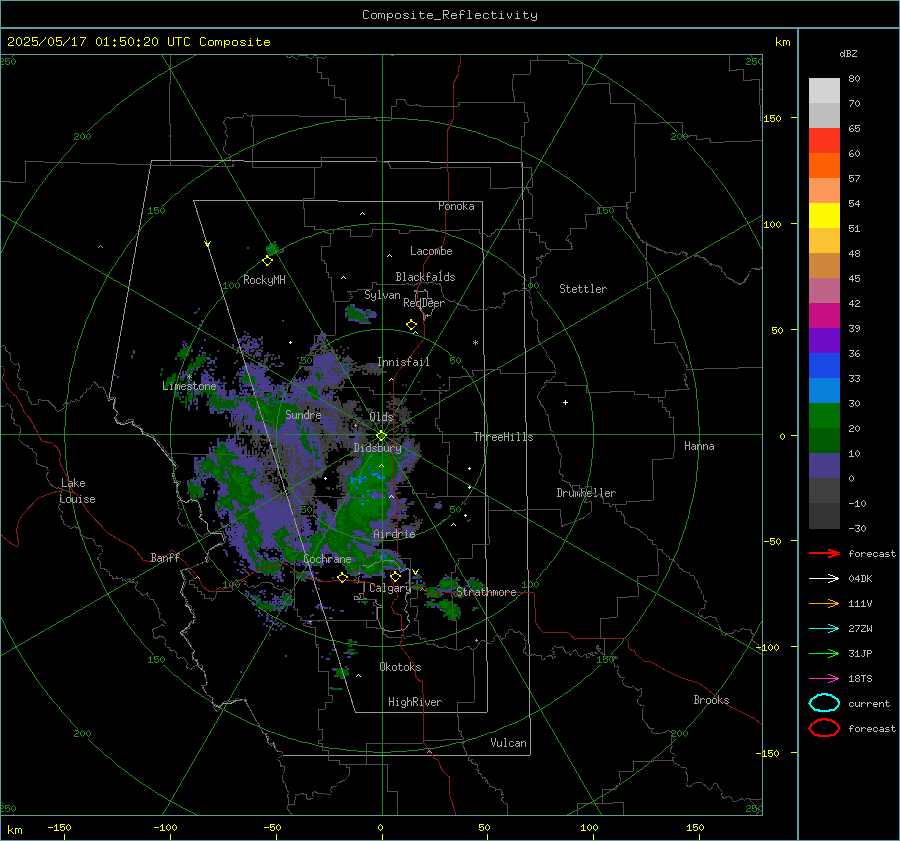Click the red forecast ellipse in legend
The image size is (900, 841).
[824, 728]
